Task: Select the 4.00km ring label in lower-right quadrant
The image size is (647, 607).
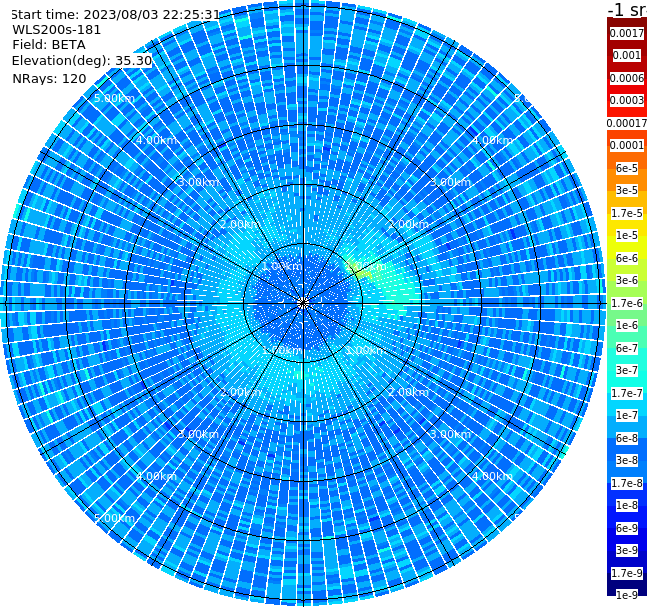Action: [x=492, y=476]
